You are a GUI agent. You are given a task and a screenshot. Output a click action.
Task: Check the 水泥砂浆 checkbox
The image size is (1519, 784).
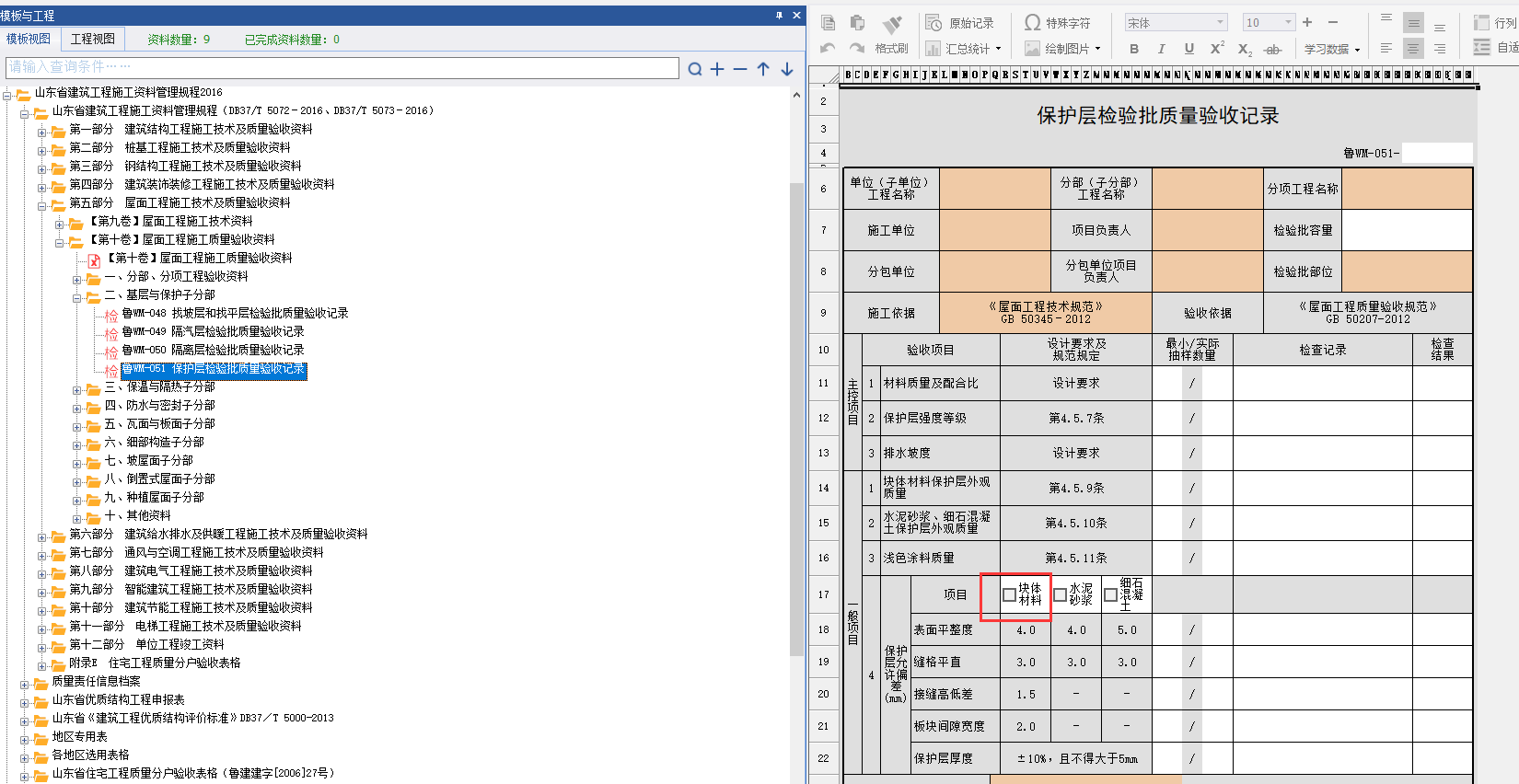click(1060, 595)
